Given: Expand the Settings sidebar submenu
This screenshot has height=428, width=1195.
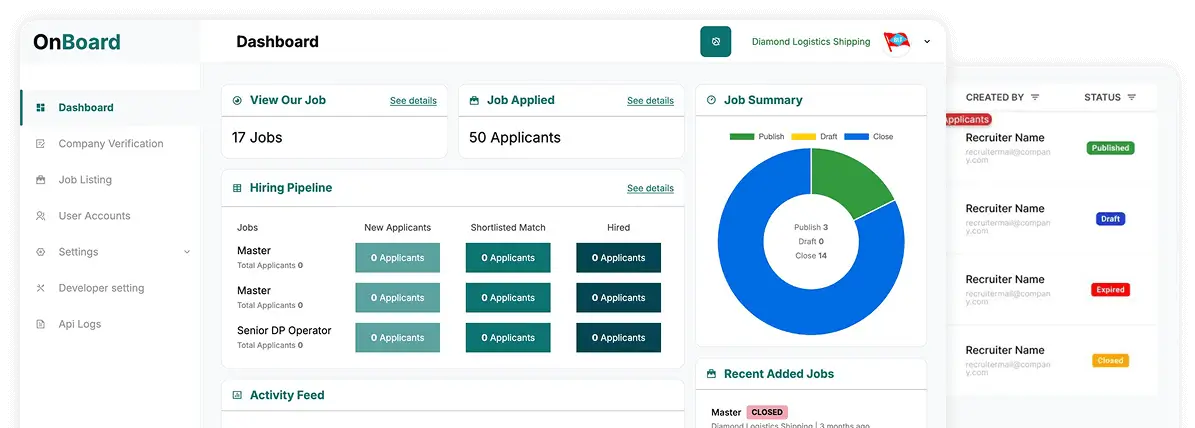Looking at the screenshot, I should [x=187, y=252].
